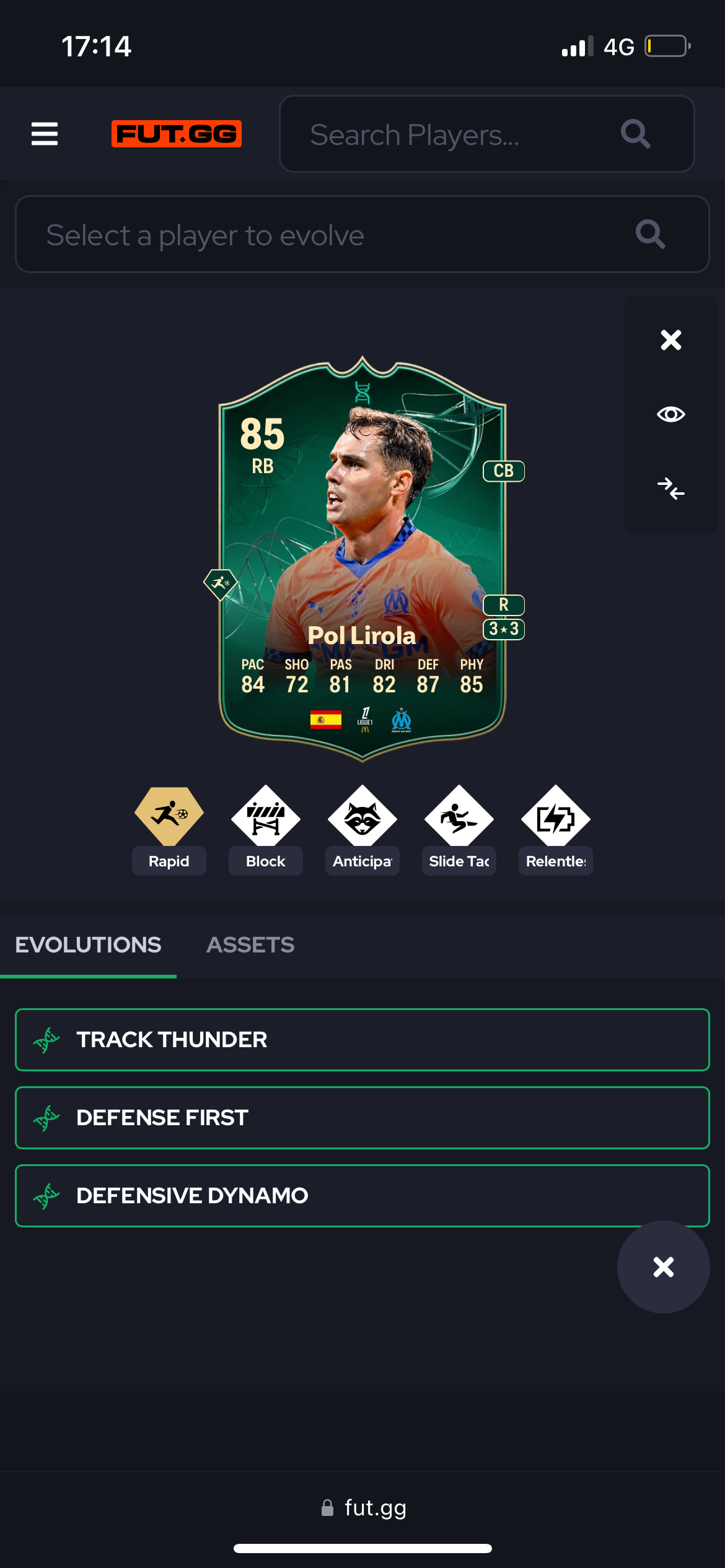Switch to the EVOLUTIONS tab
This screenshot has width=725, height=1568.
click(x=88, y=945)
